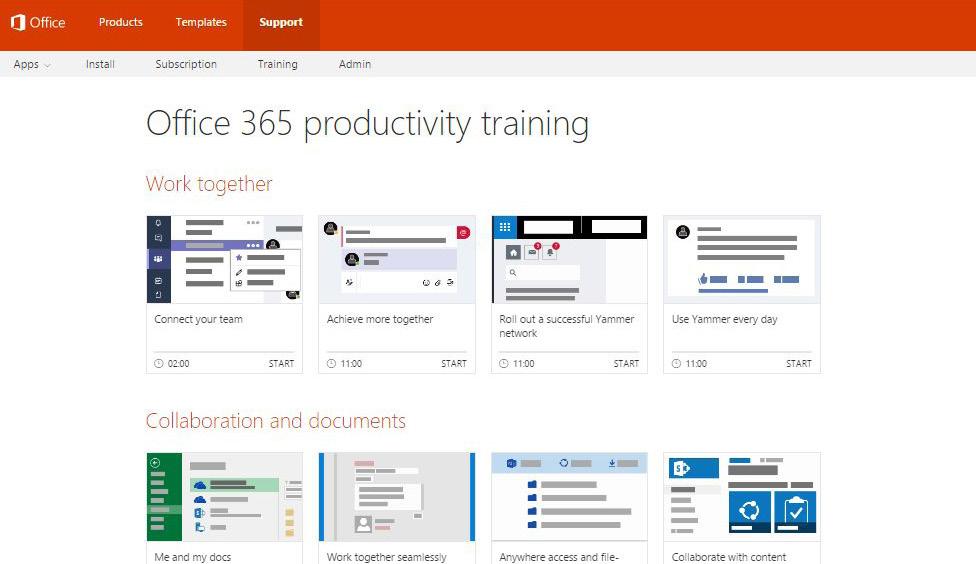
Task: Open the Connect your team thumbnail
Action: click(x=225, y=260)
